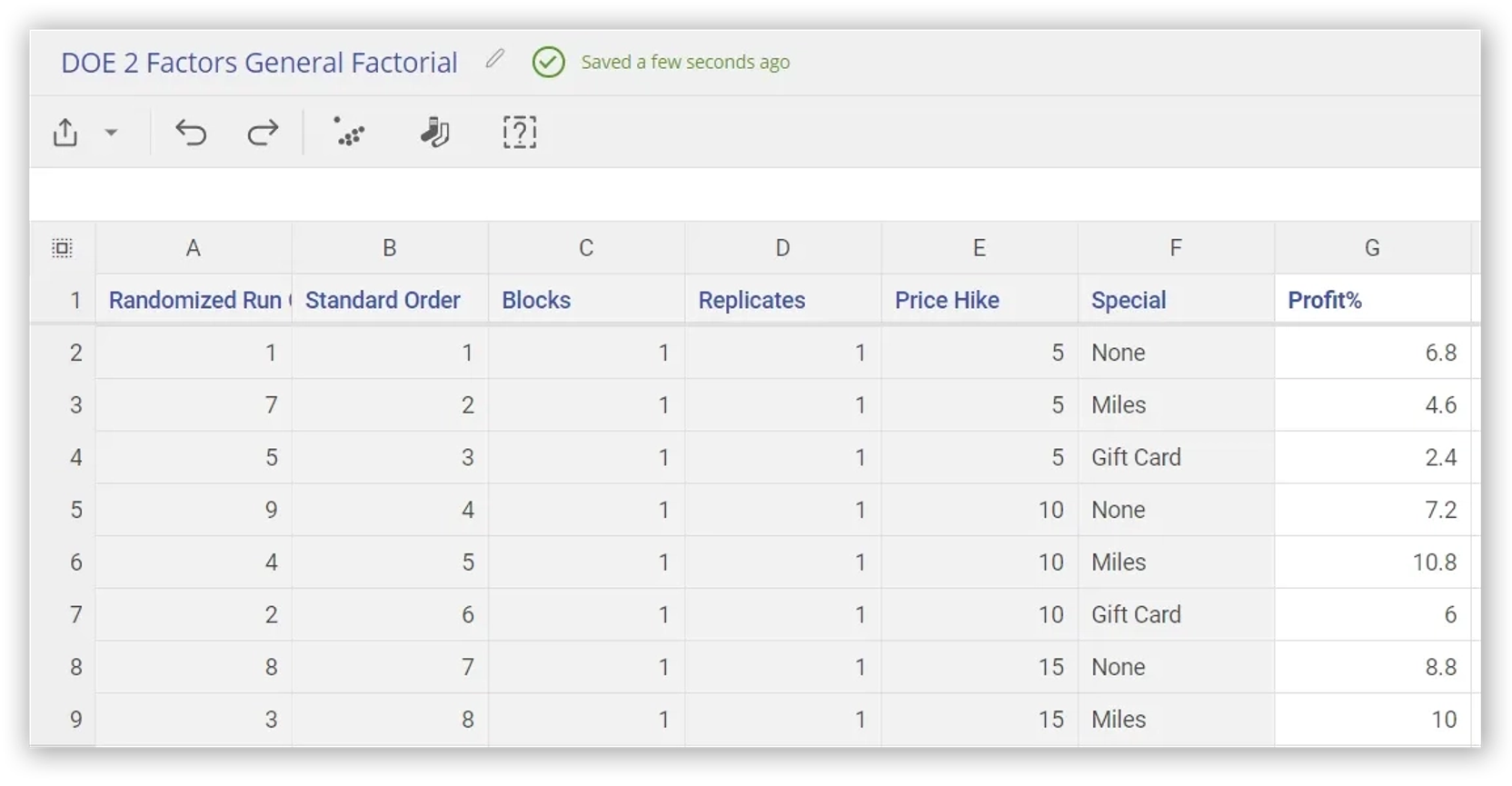Select all cells with corner icon

[62, 248]
